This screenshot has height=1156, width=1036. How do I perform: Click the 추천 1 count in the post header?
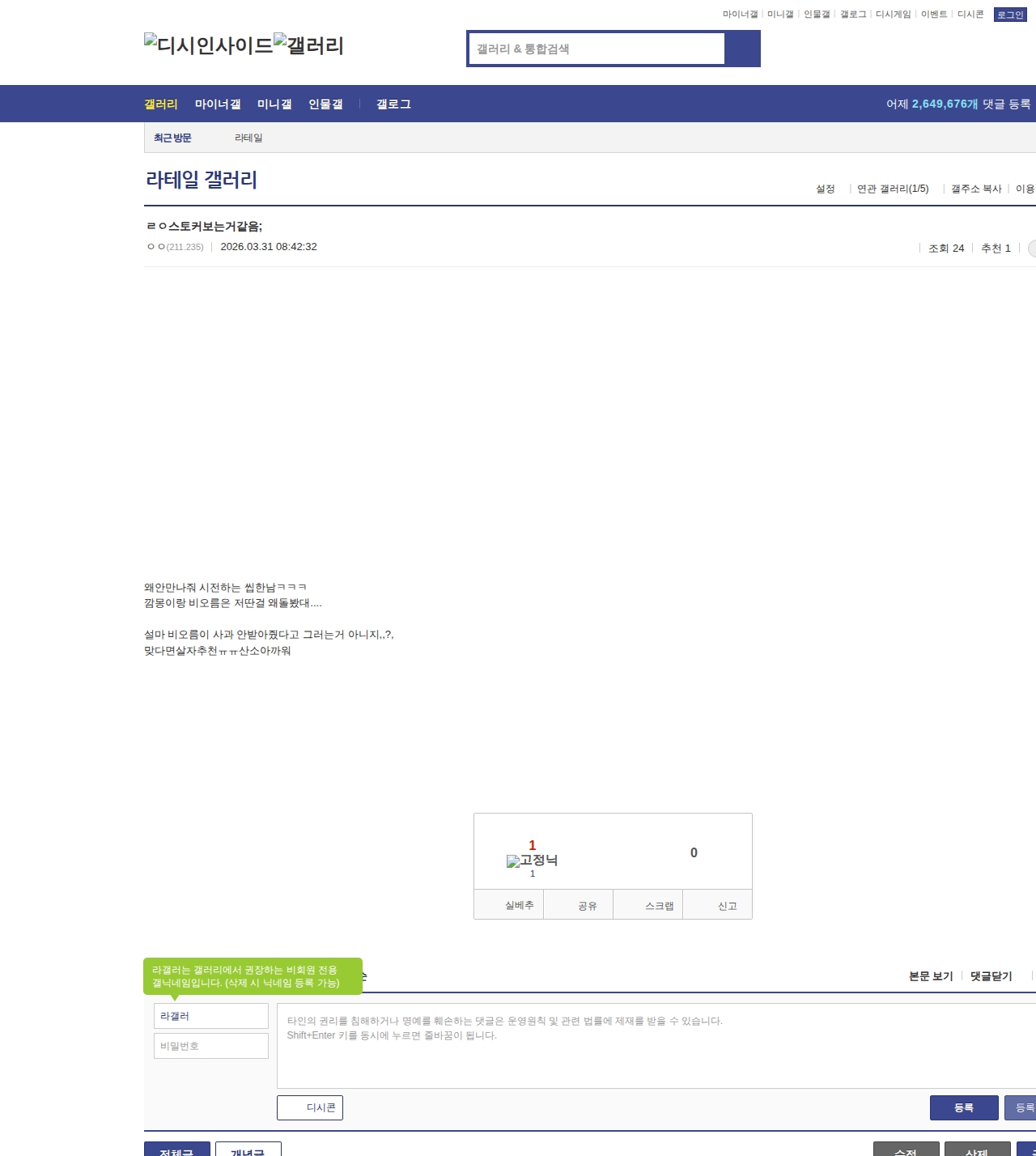[996, 249]
